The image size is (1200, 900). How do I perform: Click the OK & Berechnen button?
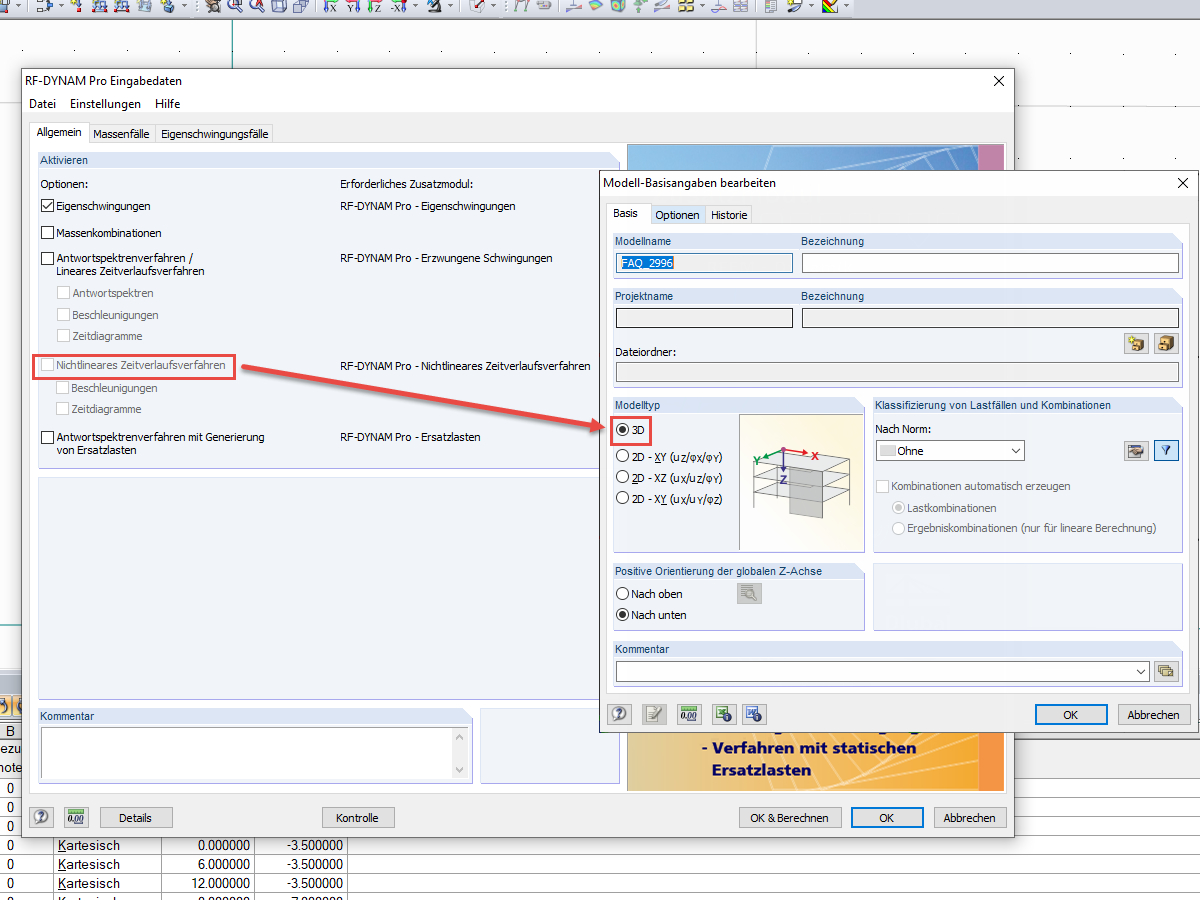click(790, 817)
